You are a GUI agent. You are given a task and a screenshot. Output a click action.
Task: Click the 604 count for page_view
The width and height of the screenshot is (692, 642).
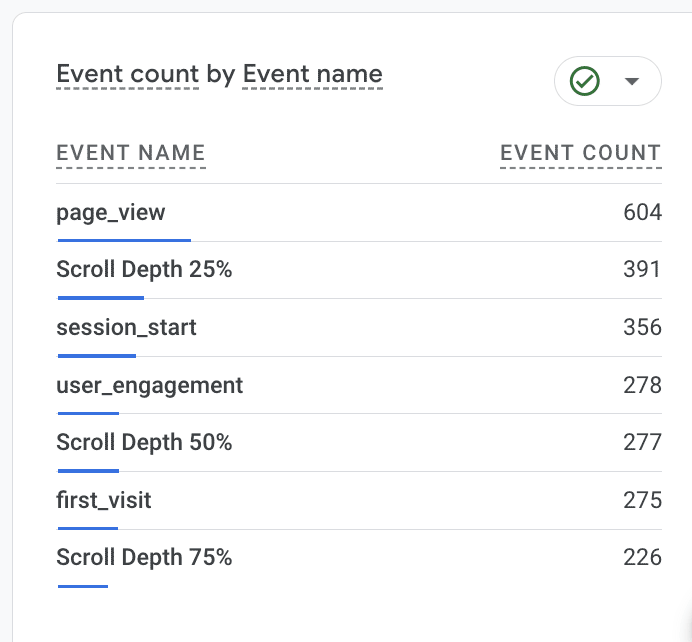[x=642, y=212]
